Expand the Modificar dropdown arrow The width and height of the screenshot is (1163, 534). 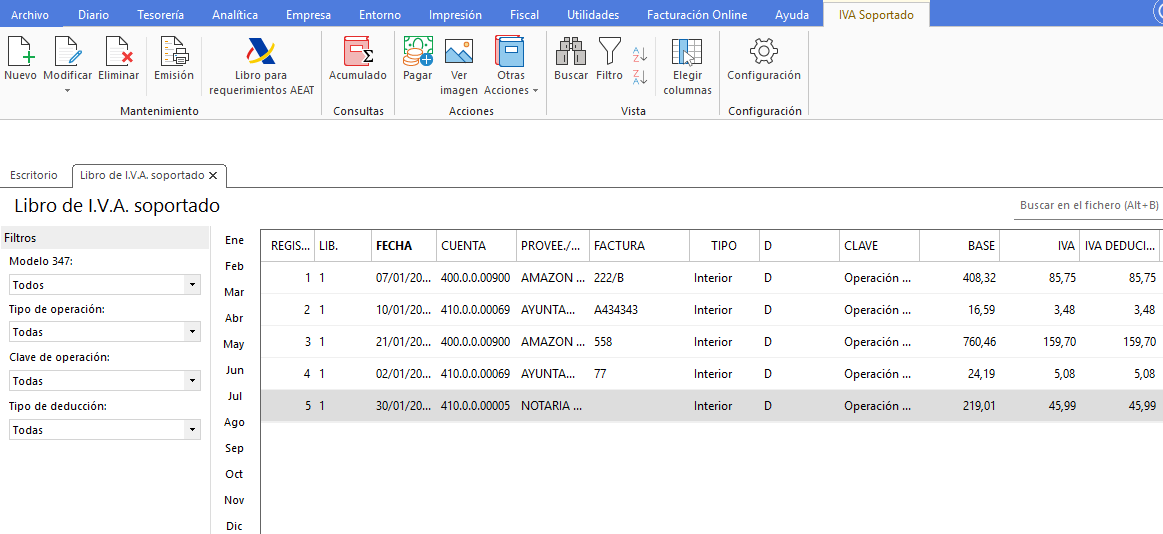tap(67, 90)
